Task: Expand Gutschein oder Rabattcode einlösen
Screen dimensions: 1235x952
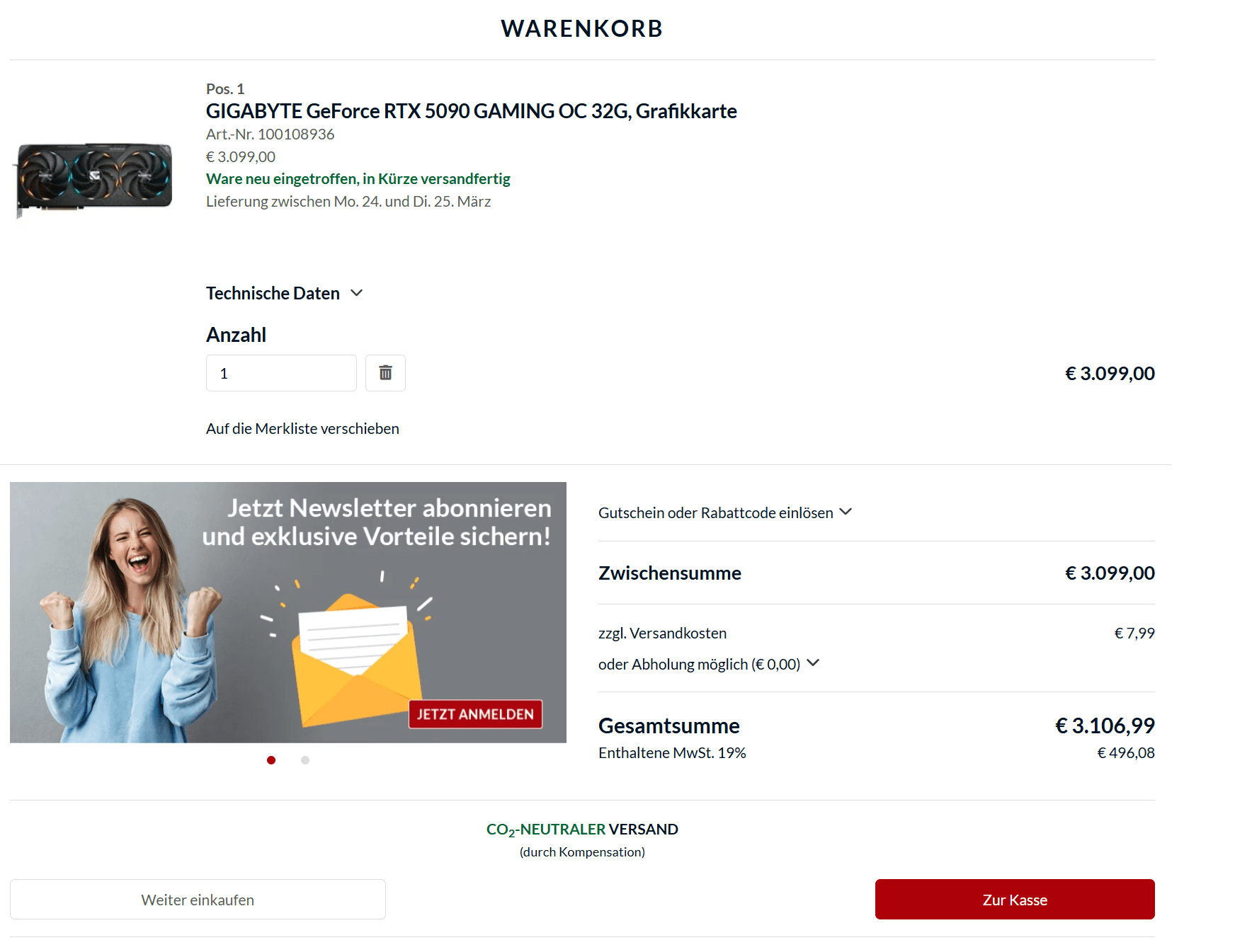Action: [x=725, y=512]
